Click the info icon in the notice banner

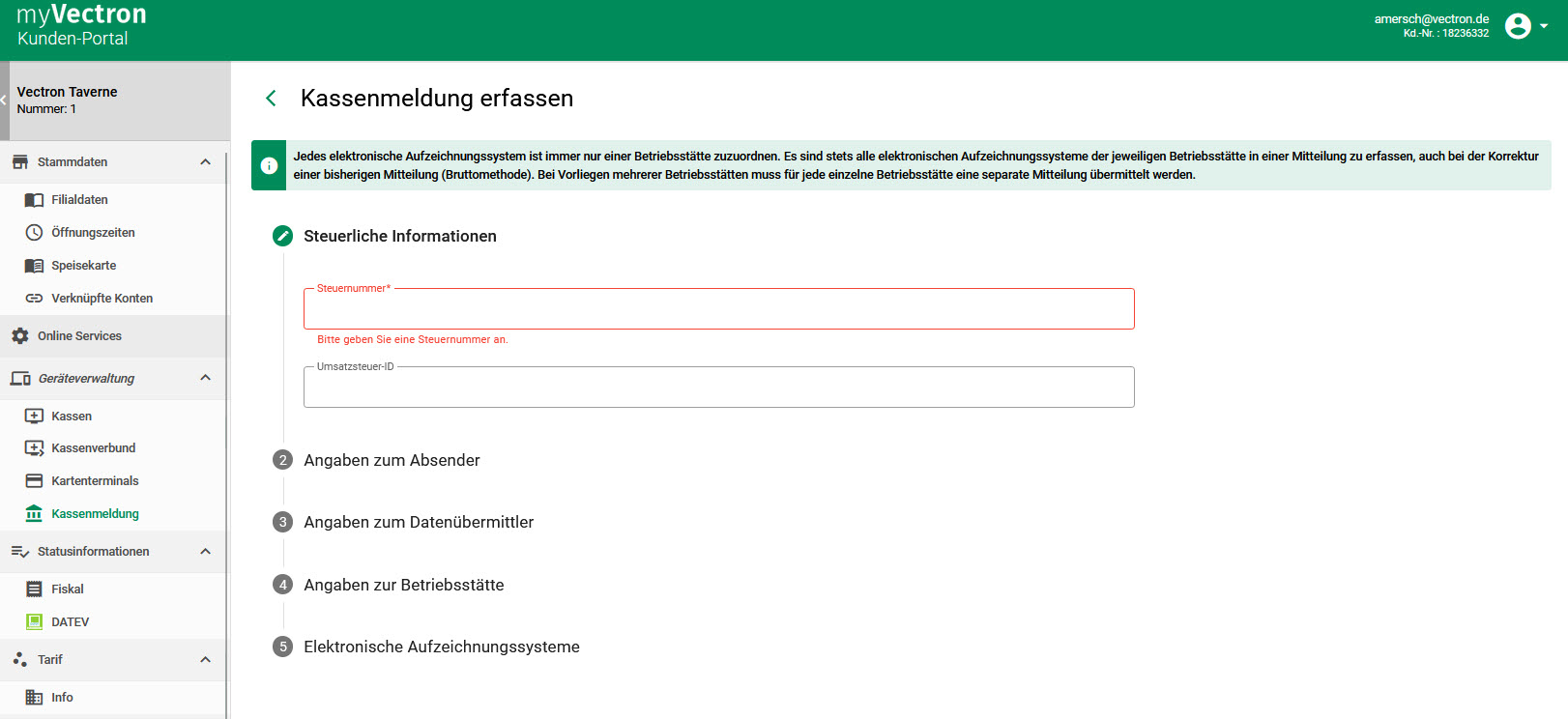click(269, 165)
